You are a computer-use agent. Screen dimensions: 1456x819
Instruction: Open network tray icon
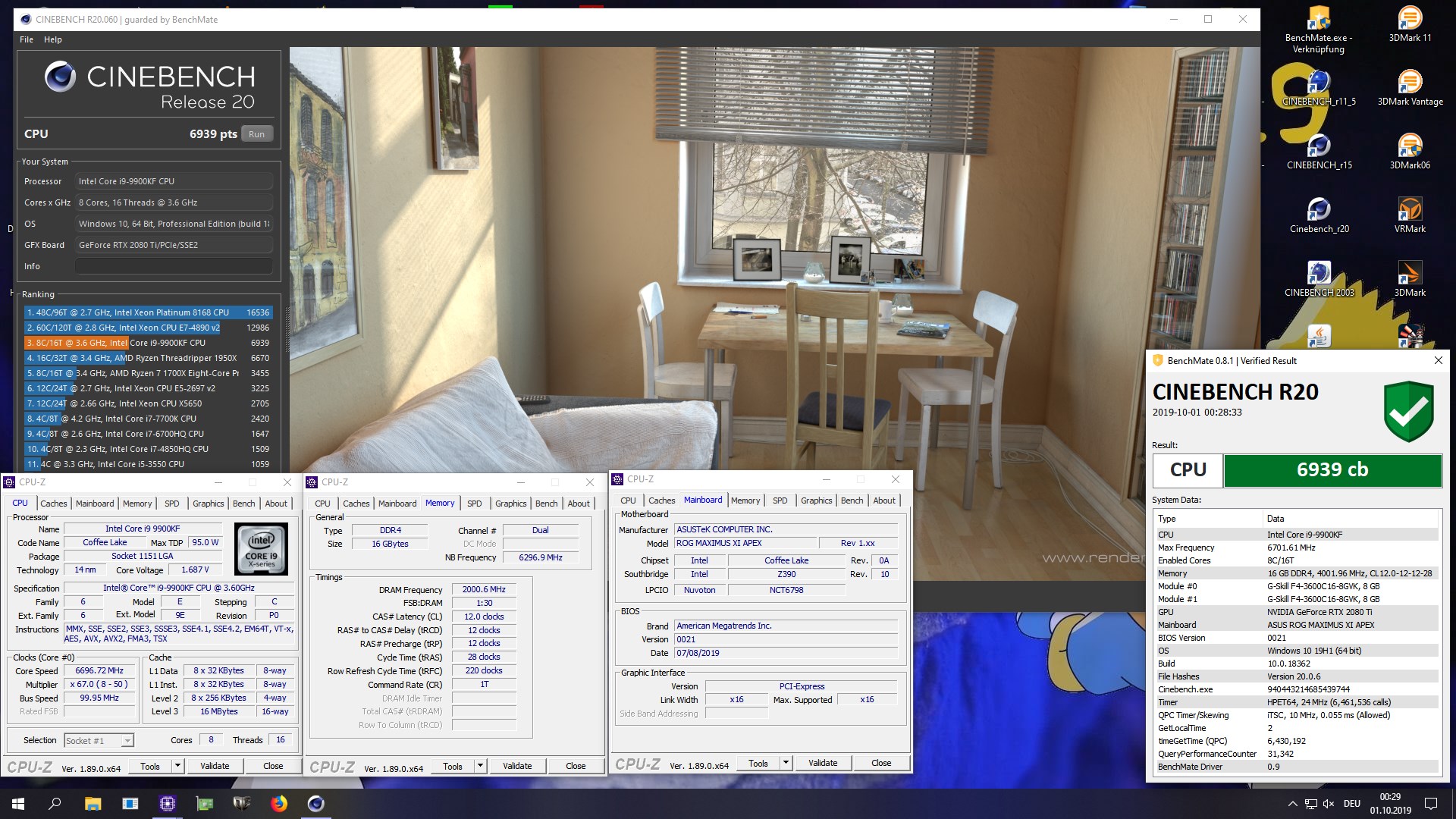(1311, 804)
